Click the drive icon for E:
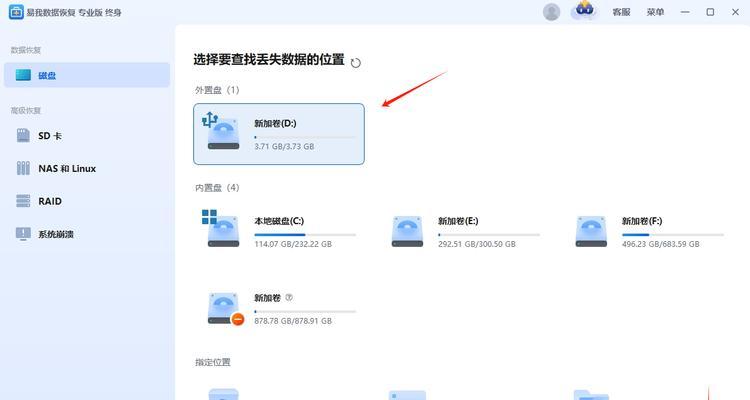The width and height of the screenshot is (750, 400). (407, 232)
